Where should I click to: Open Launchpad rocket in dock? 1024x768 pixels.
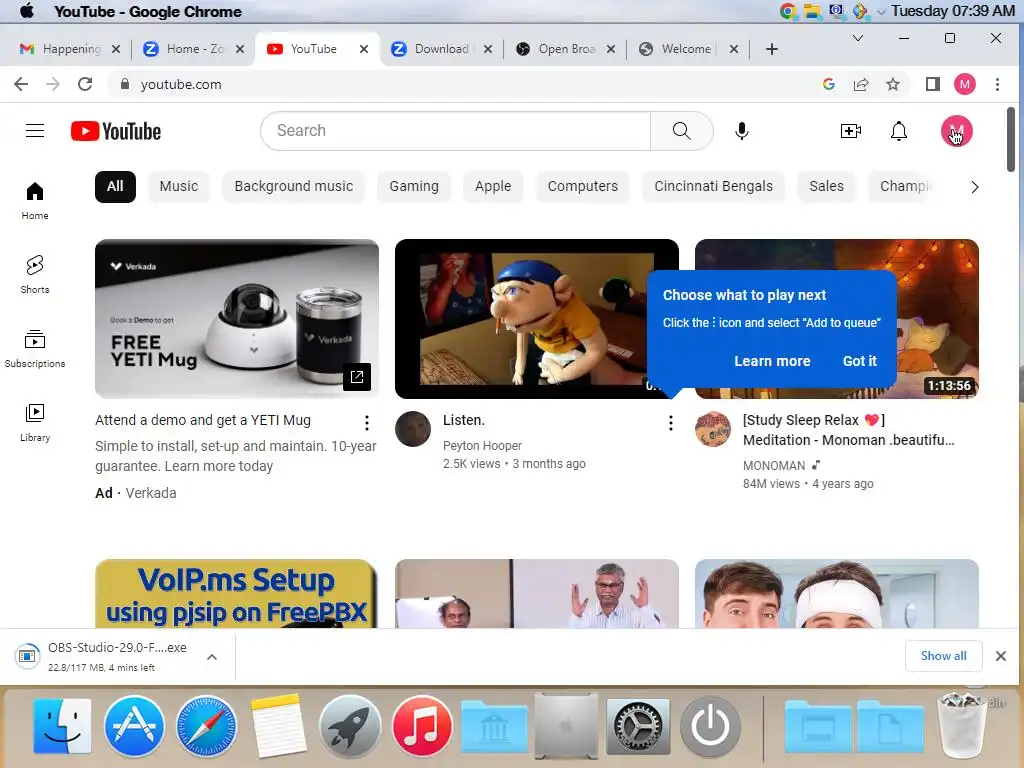click(350, 726)
